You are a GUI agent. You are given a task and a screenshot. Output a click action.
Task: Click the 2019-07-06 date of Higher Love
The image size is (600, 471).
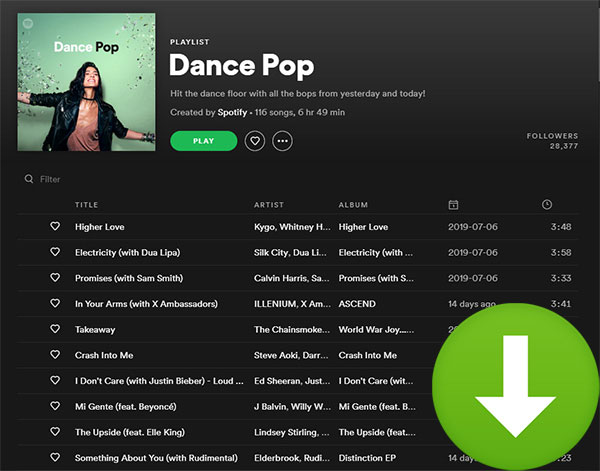pos(473,227)
